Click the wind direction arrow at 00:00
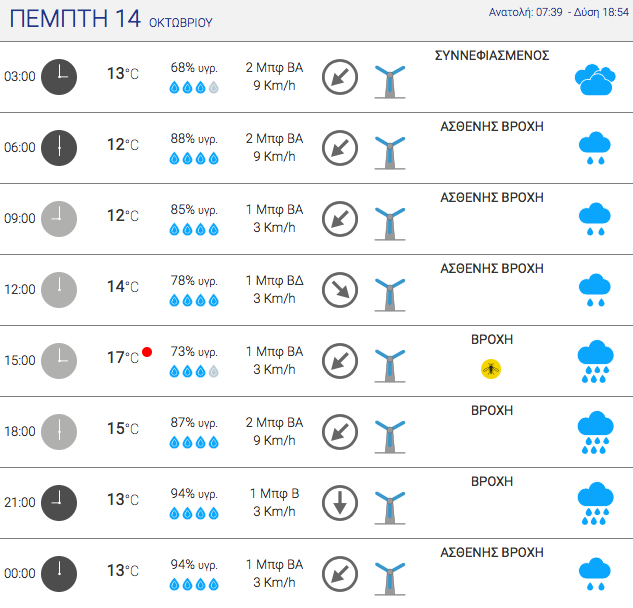This screenshot has width=633, height=608. tap(340, 574)
